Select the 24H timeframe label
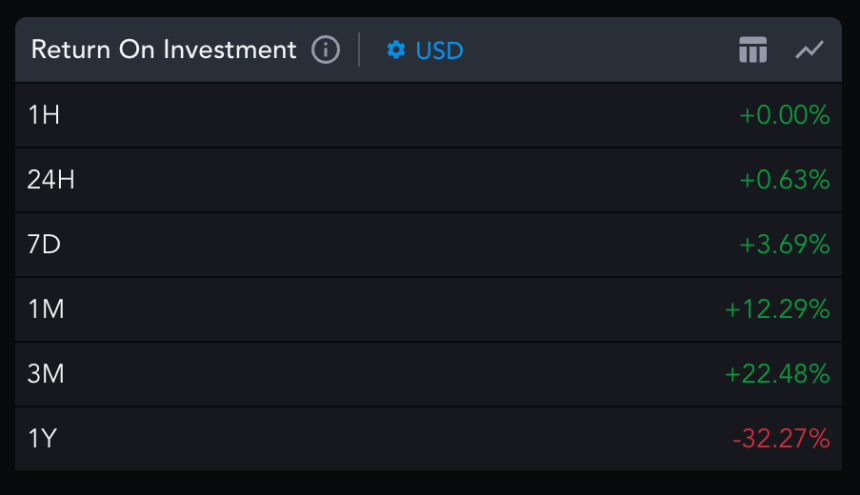The width and height of the screenshot is (860, 495). (x=51, y=180)
